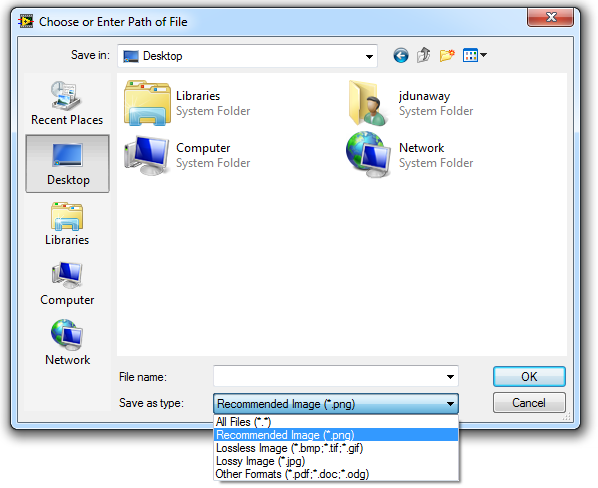This screenshot has height=488, width=598.
Task: Select Desktop in the places bar
Action: (x=68, y=164)
